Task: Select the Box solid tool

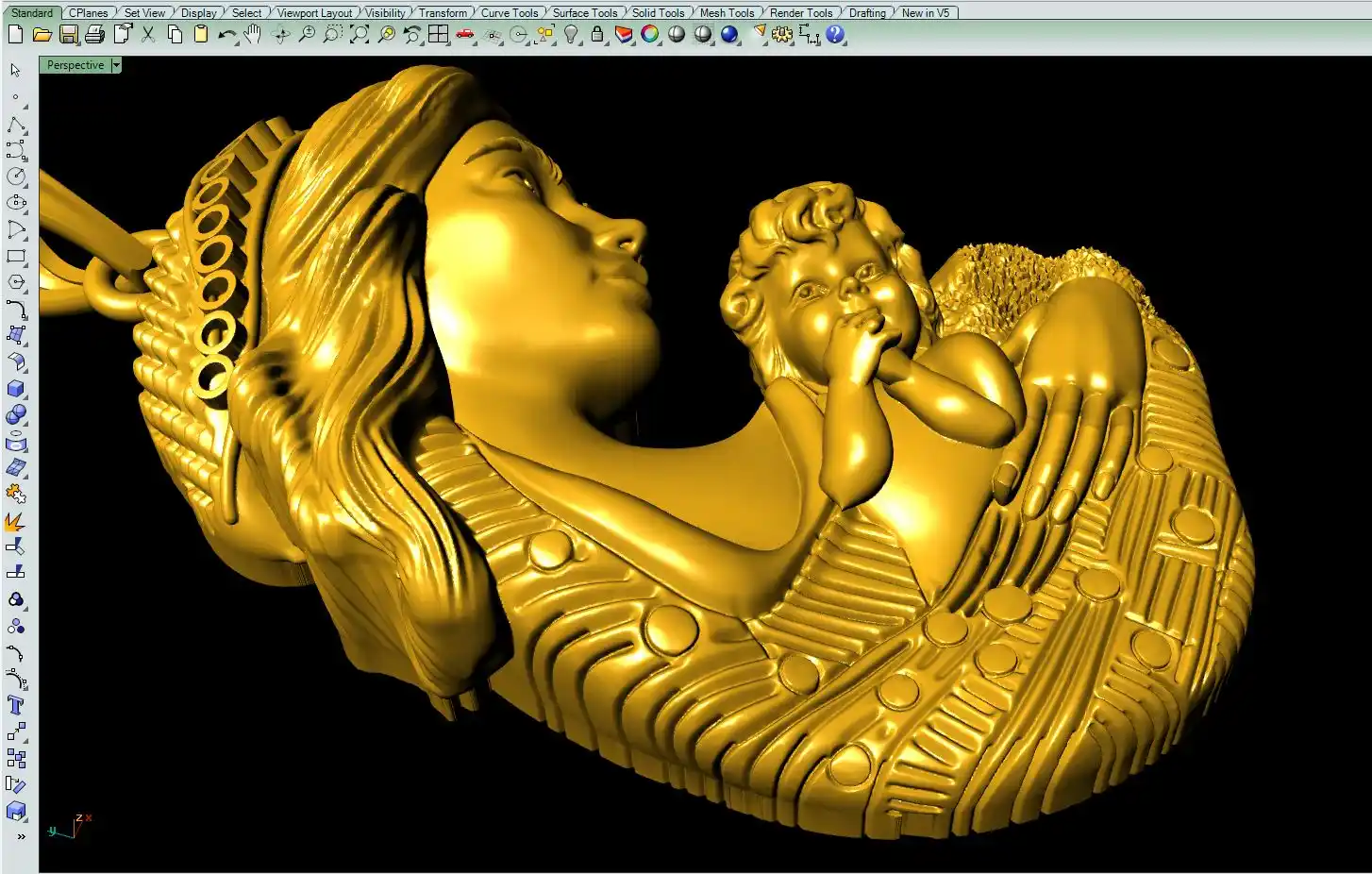Action: [x=16, y=389]
